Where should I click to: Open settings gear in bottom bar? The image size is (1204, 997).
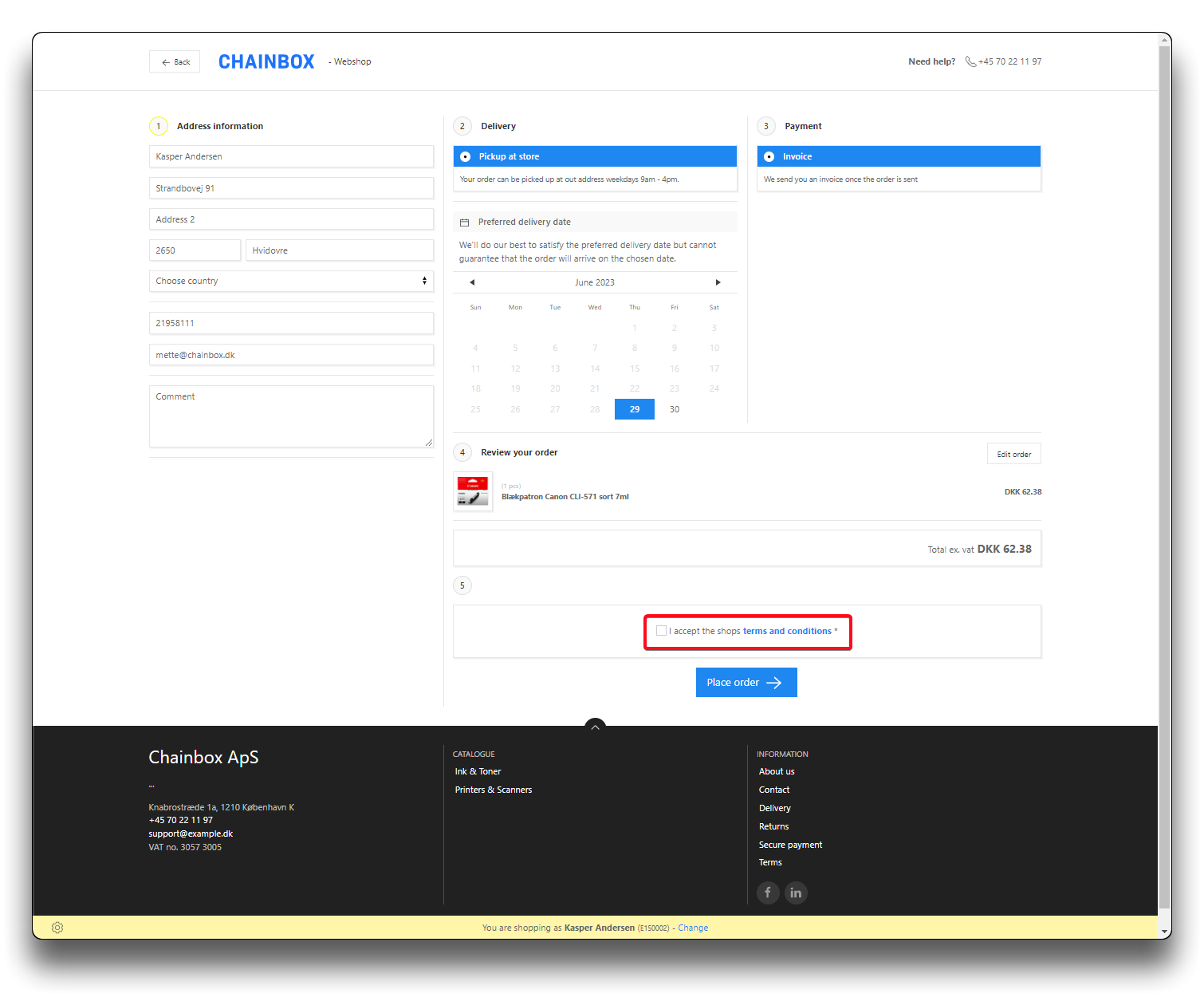pos(57,928)
